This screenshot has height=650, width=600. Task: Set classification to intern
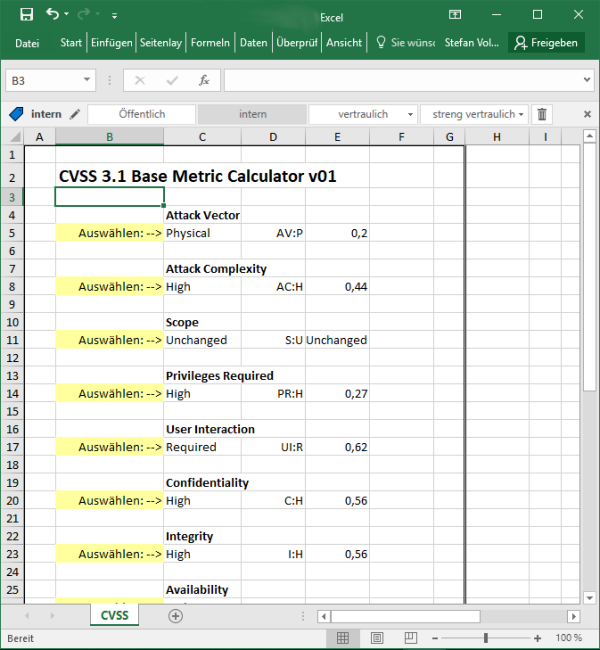click(x=252, y=114)
